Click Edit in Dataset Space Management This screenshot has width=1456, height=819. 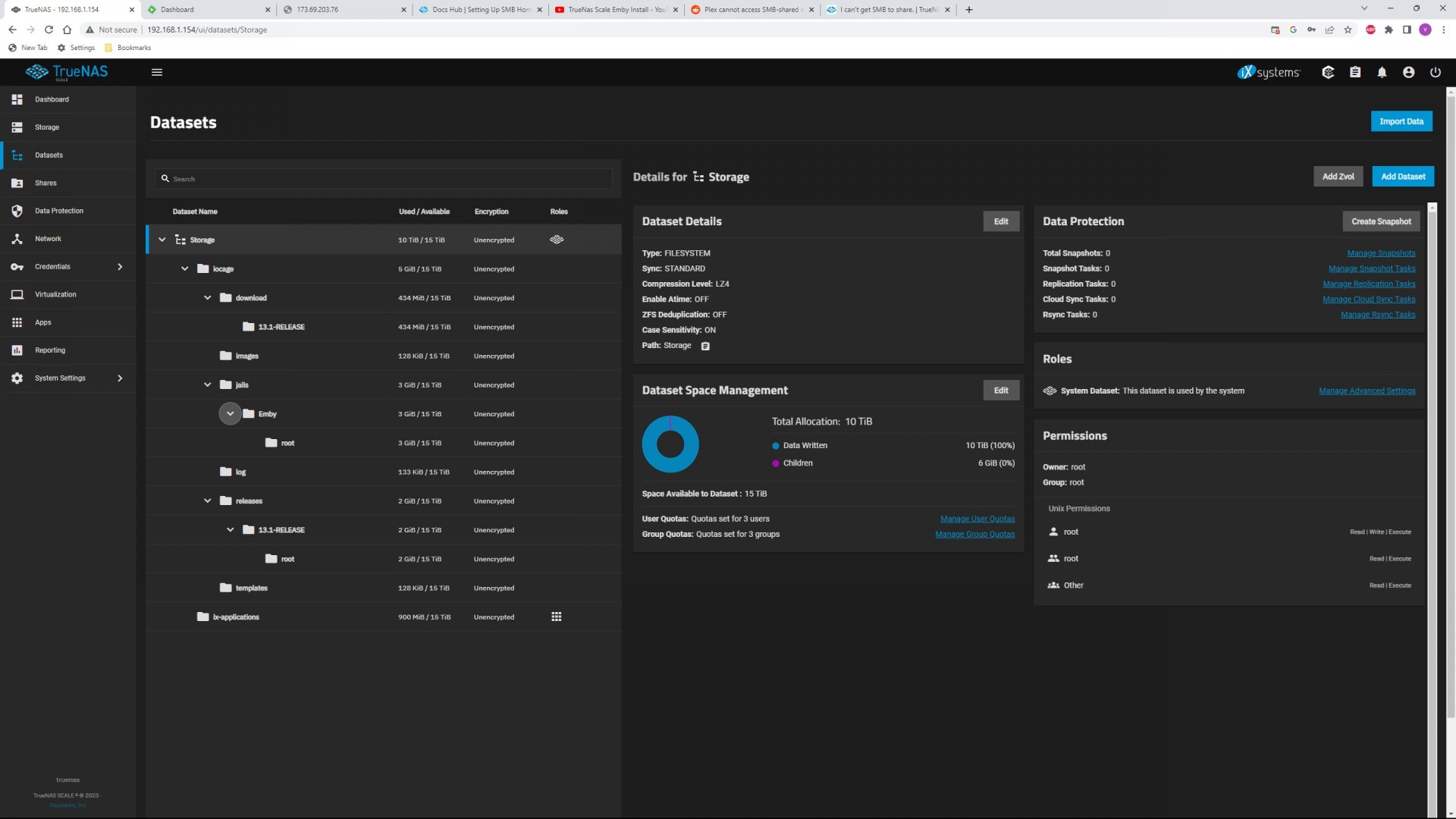click(1001, 391)
